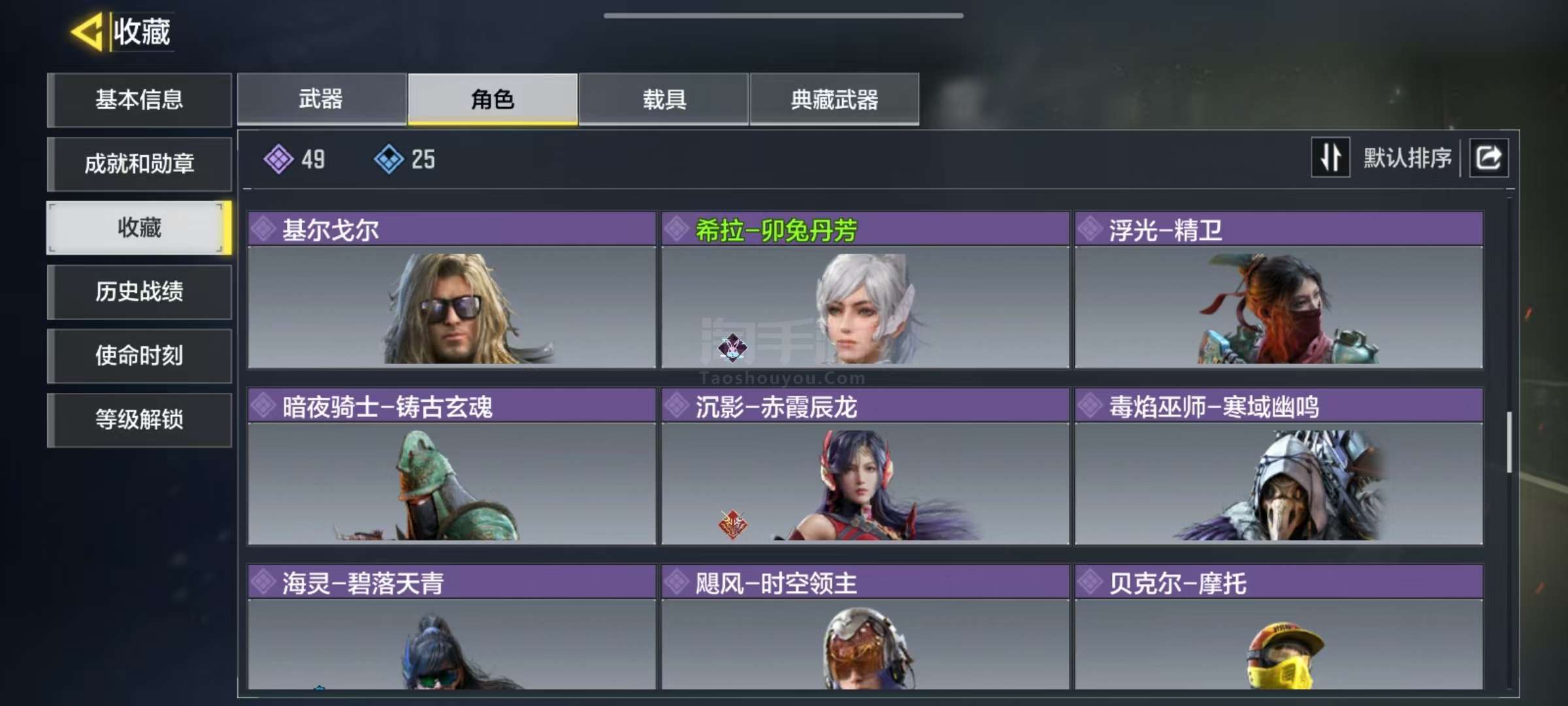
Task: Click the sort order arrows icon
Action: tap(1330, 158)
